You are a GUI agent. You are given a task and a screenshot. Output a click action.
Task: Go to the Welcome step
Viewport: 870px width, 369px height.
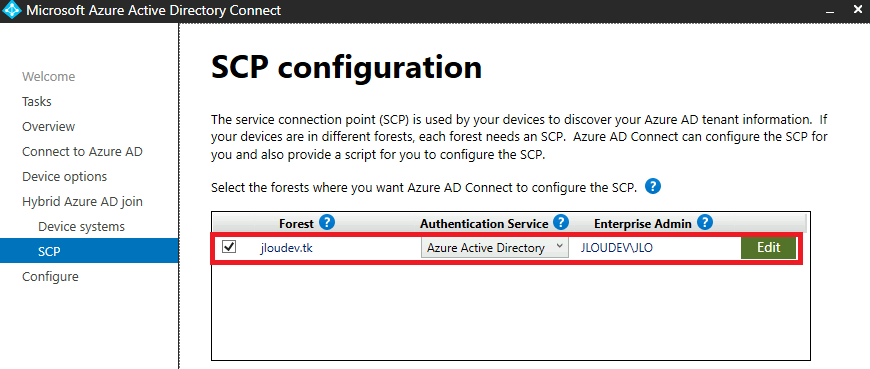49,77
